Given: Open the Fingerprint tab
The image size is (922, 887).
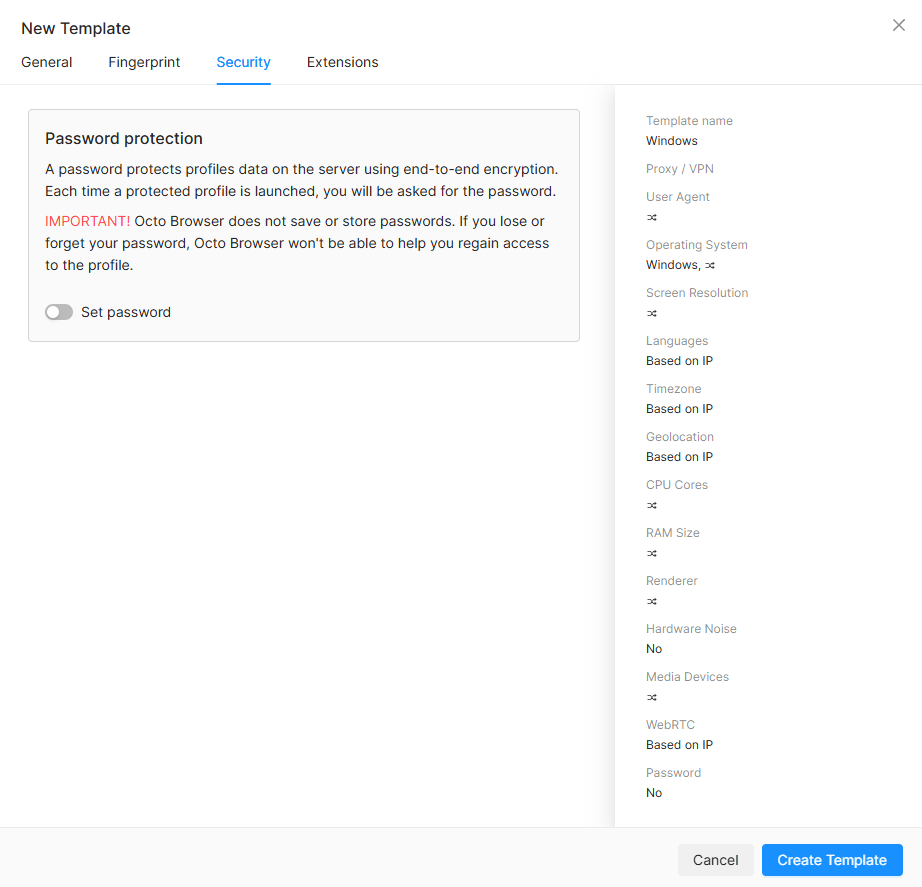Looking at the screenshot, I should 144,62.
